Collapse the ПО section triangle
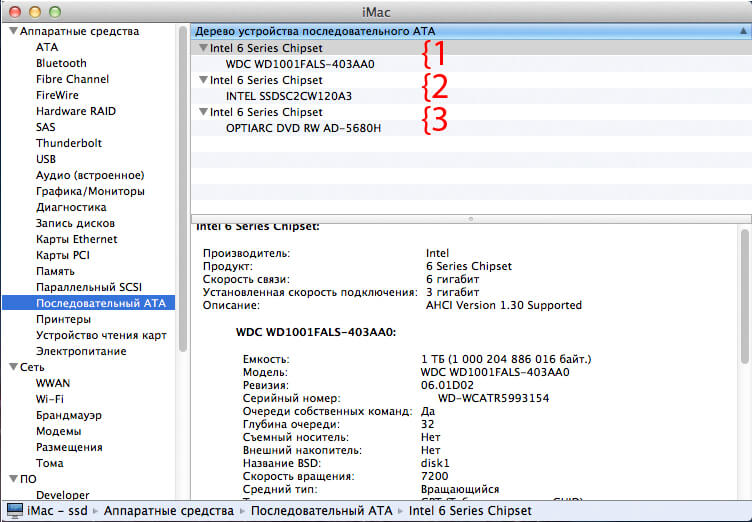The image size is (752, 522). click(13, 479)
